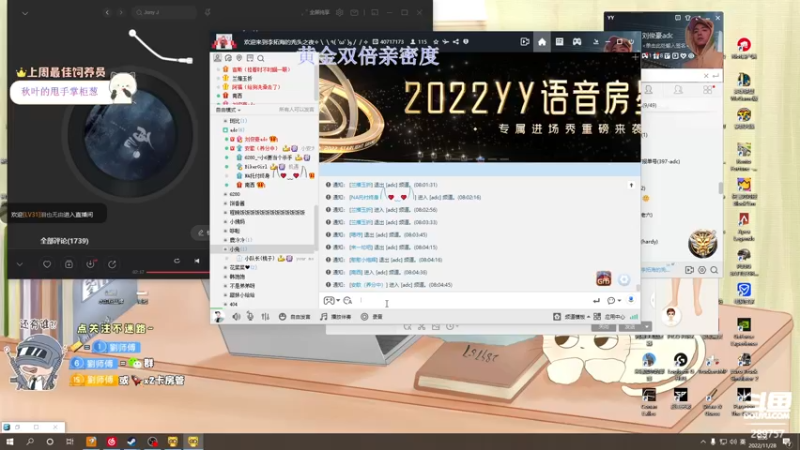Open 全部评论(1739) comments

coord(64,241)
